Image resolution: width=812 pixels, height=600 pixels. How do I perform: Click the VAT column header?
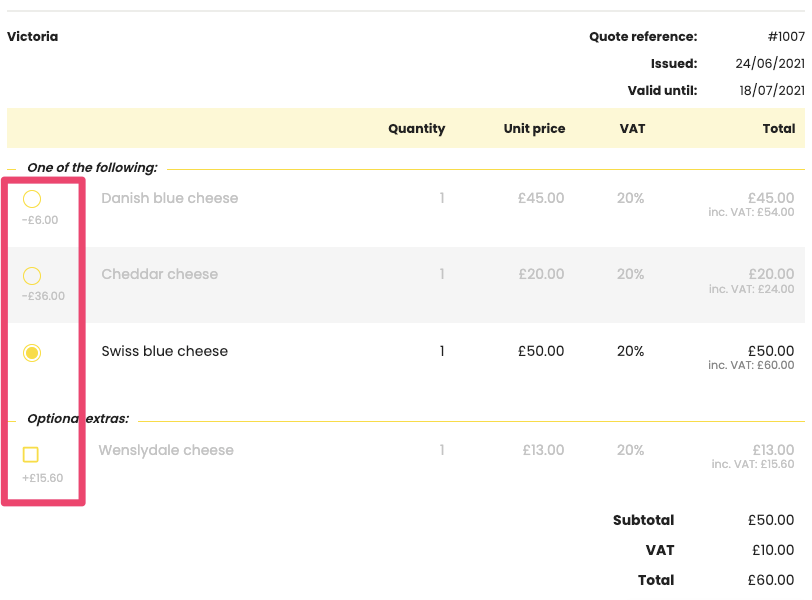(632, 128)
